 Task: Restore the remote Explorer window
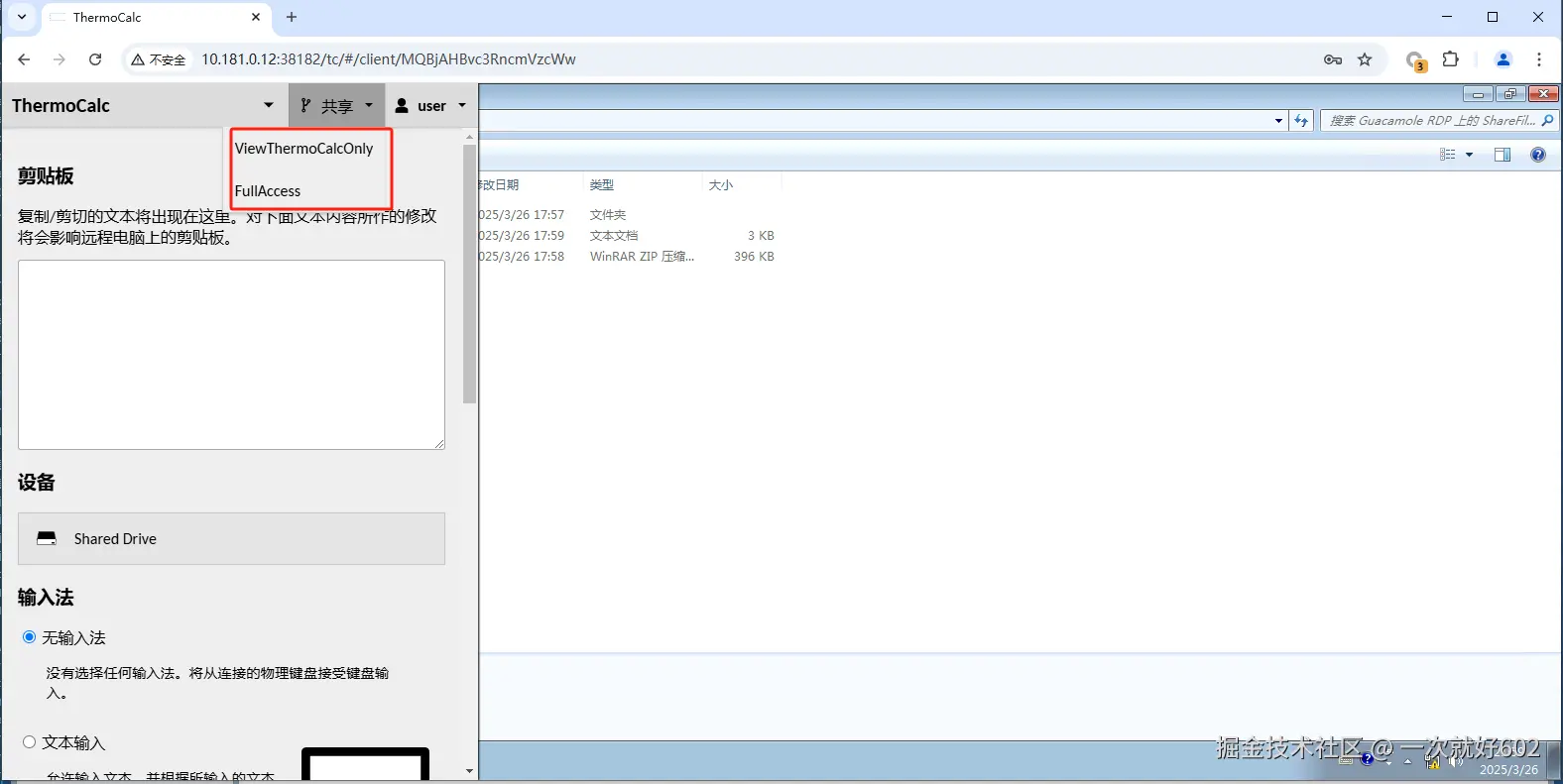[1509, 94]
